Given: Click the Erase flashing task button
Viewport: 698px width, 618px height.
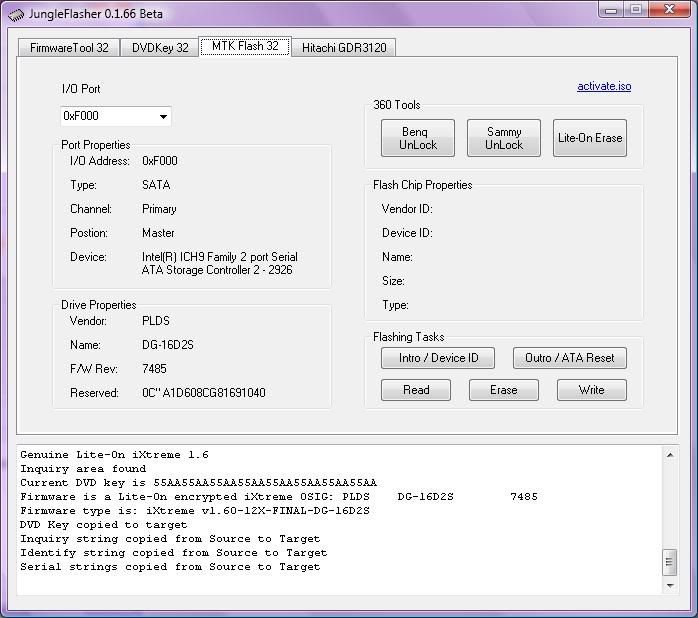Looking at the screenshot, I should [504, 390].
